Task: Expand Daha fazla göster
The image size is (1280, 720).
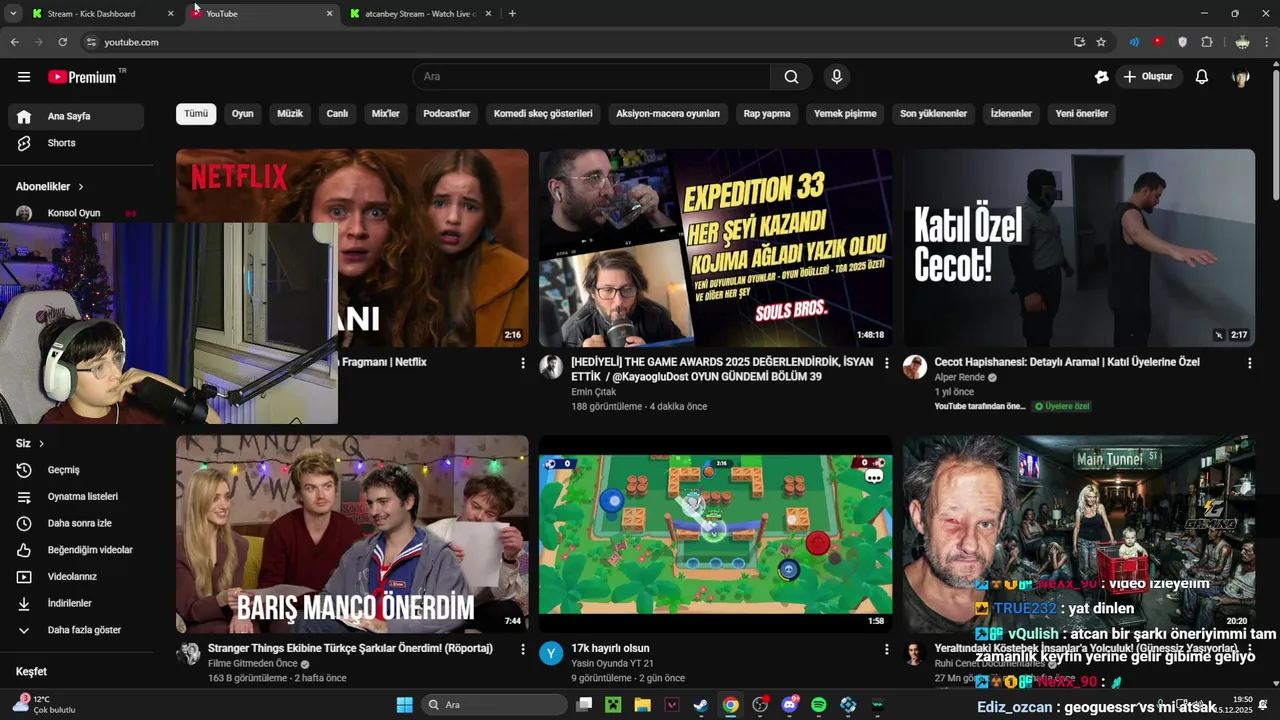Action: click(76, 630)
